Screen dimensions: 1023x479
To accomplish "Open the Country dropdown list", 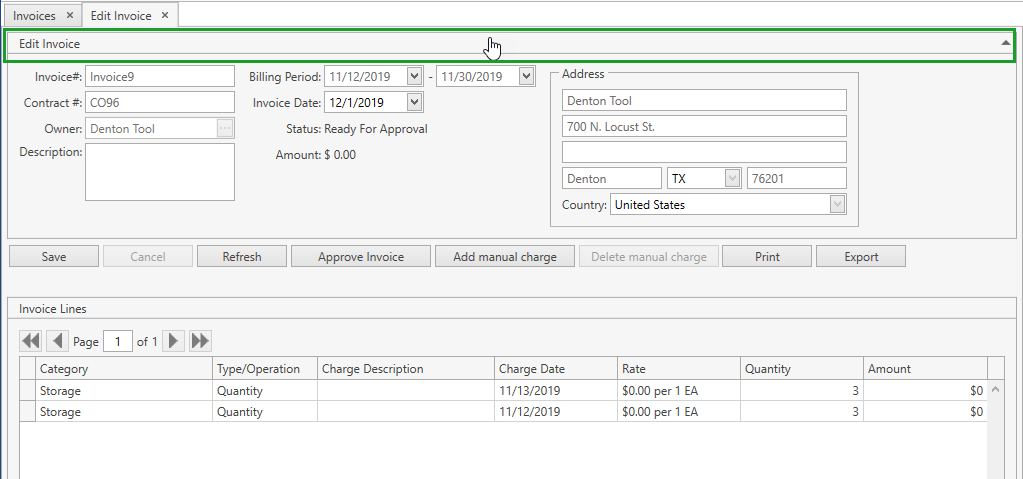I will [837, 204].
